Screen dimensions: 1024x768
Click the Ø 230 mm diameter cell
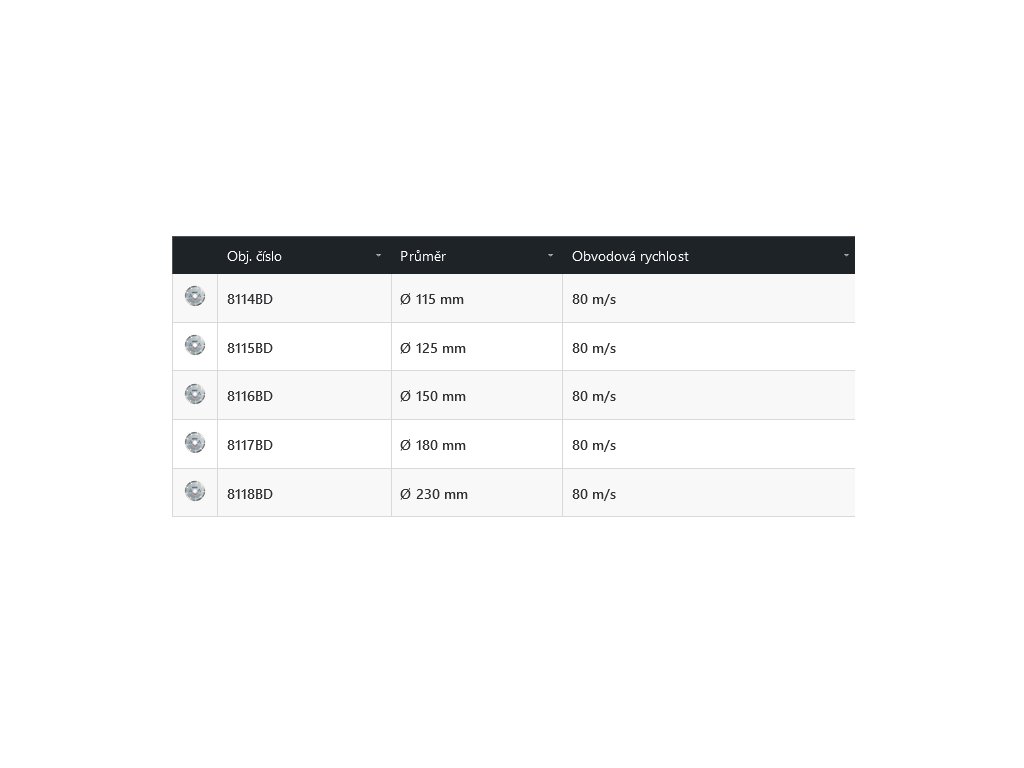coord(434,494)
